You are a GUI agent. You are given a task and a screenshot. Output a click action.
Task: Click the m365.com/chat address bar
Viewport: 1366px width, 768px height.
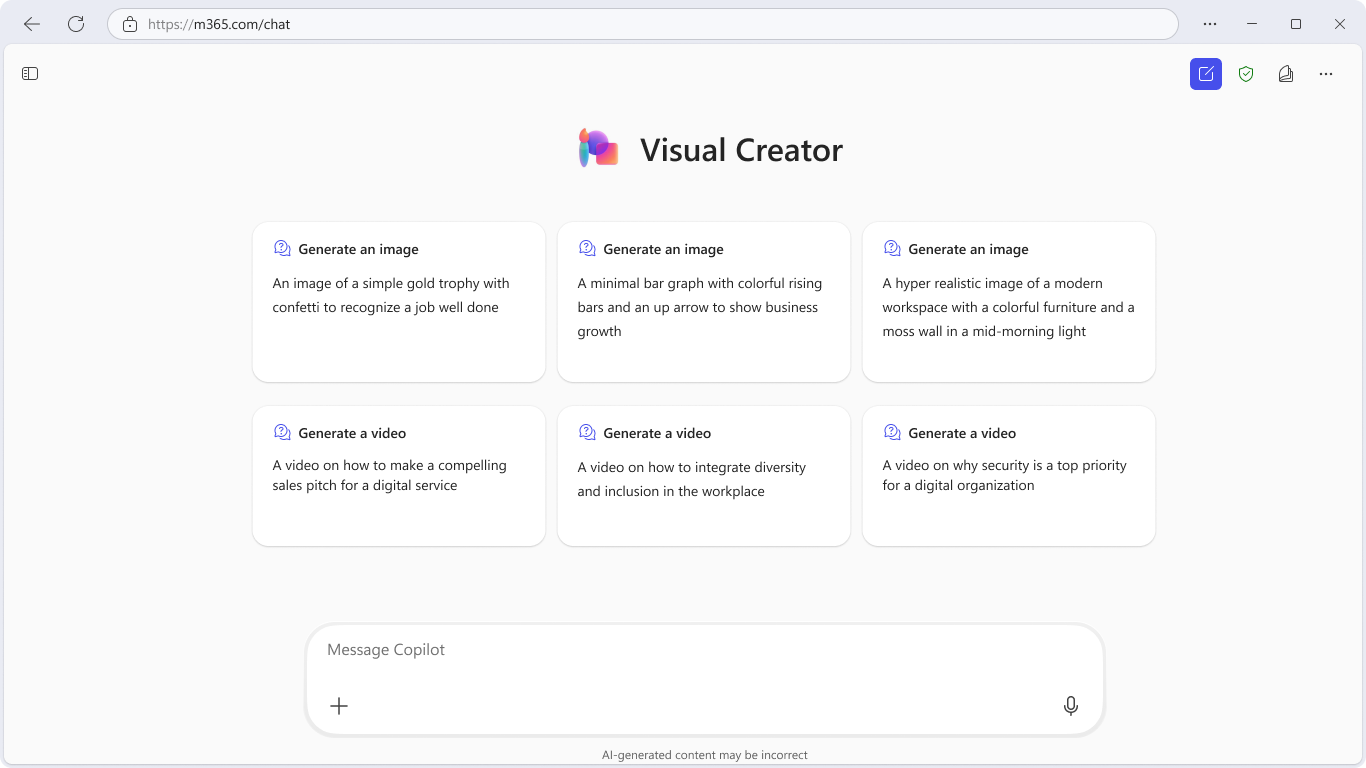(640, 24)
